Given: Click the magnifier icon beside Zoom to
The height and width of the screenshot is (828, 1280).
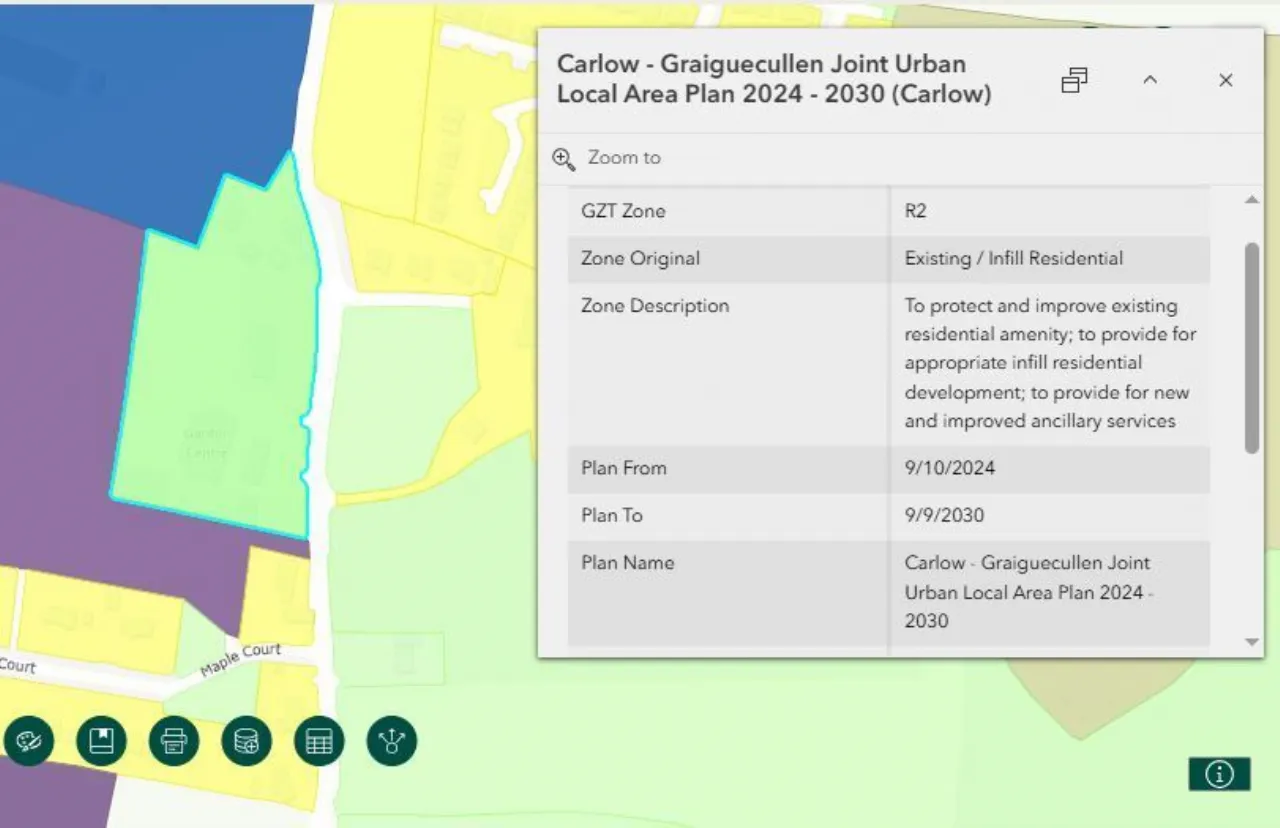Looking at the screenshot, I should coord(564,158).
